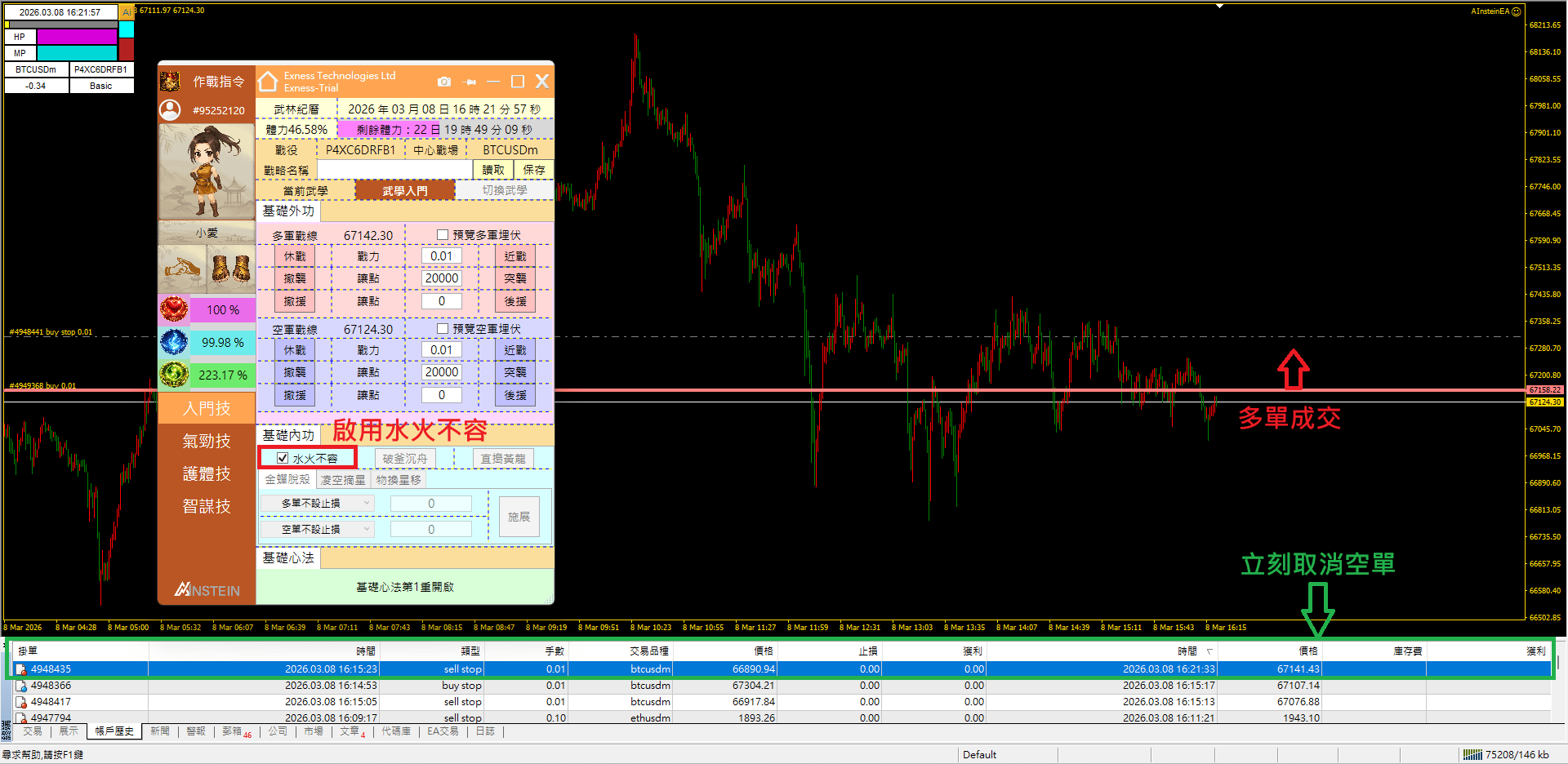Click the 直搗黃龍 button
Viewport: 1568px width, 764px height.
point(503,459)
